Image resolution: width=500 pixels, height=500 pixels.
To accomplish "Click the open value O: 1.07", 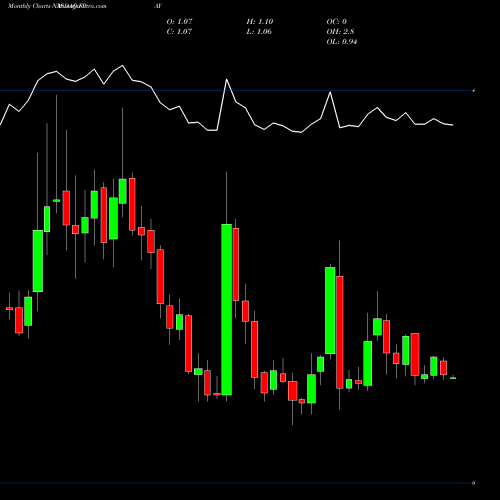I will [179, 22].
